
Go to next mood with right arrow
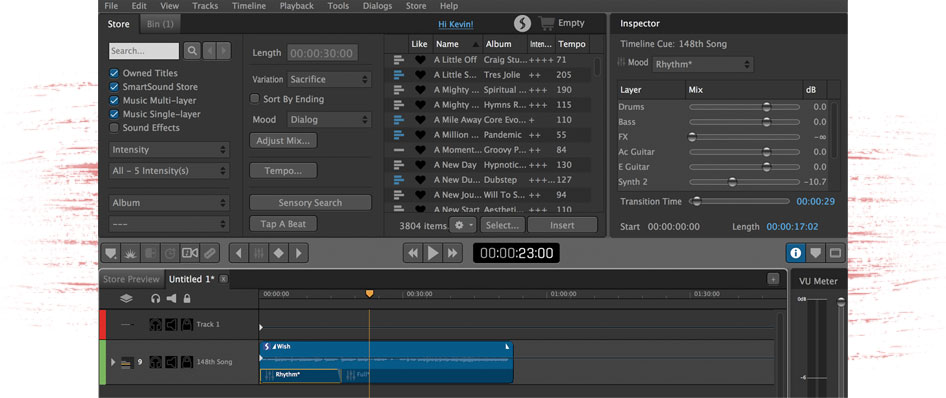click(x=298, y=253)
